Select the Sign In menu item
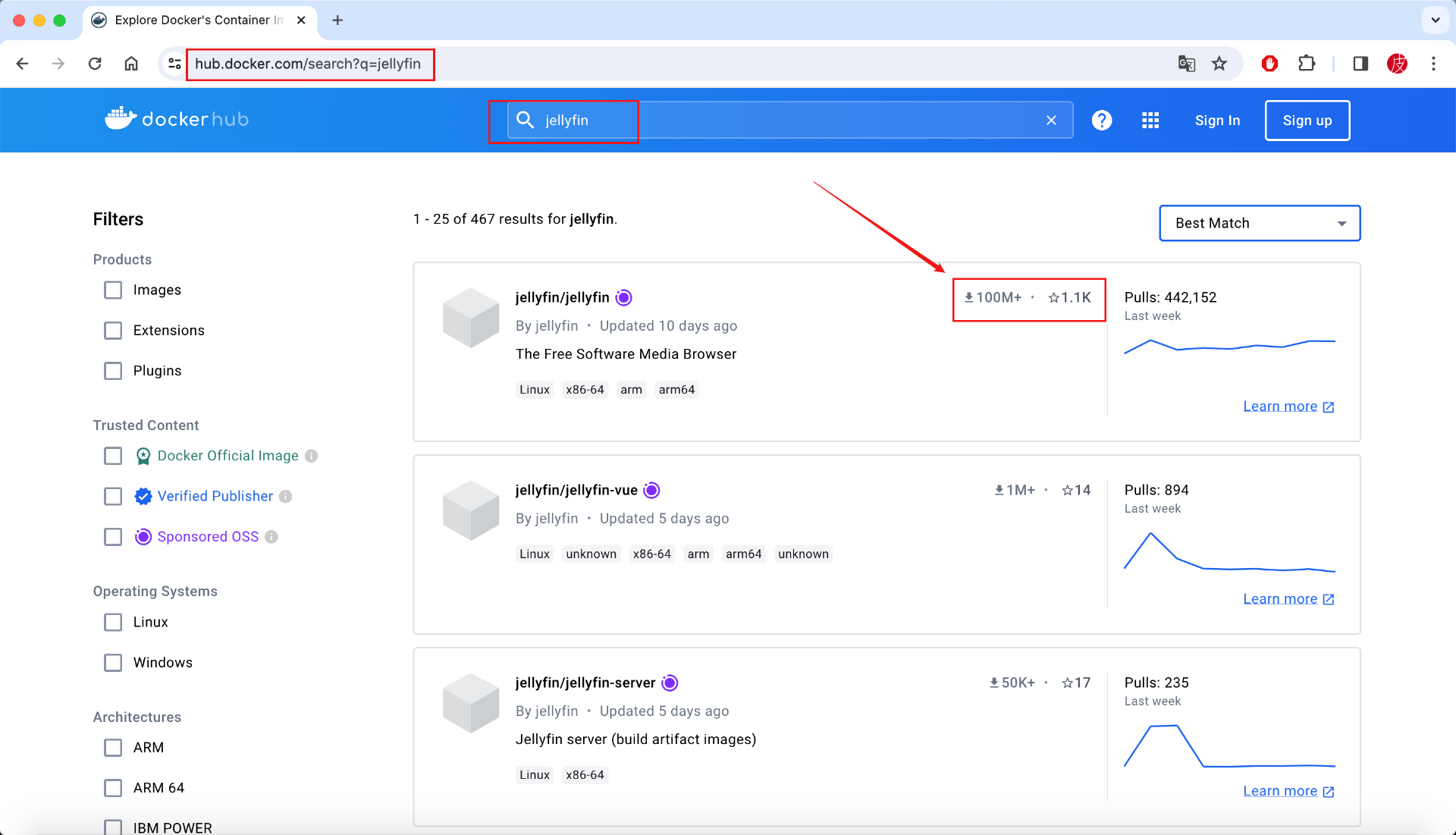Viewport: 1456px width, 835px height. click(1216, 120)
